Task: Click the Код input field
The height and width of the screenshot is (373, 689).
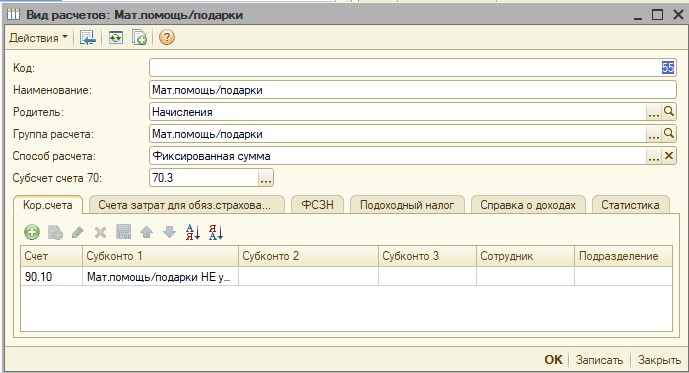Action: click(413, 68)
